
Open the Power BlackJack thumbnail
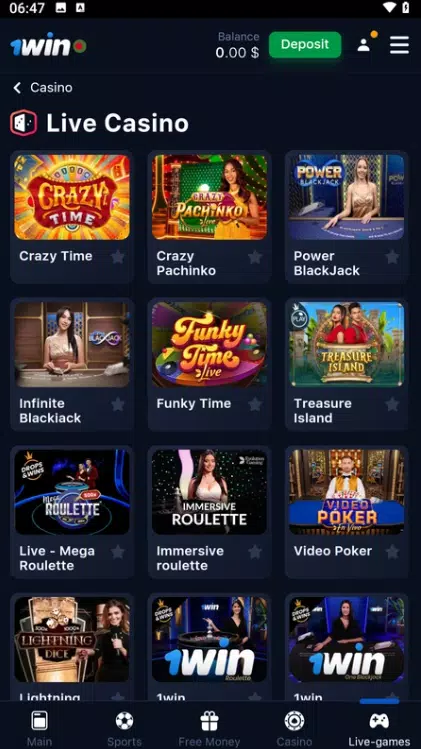[346, 197]
